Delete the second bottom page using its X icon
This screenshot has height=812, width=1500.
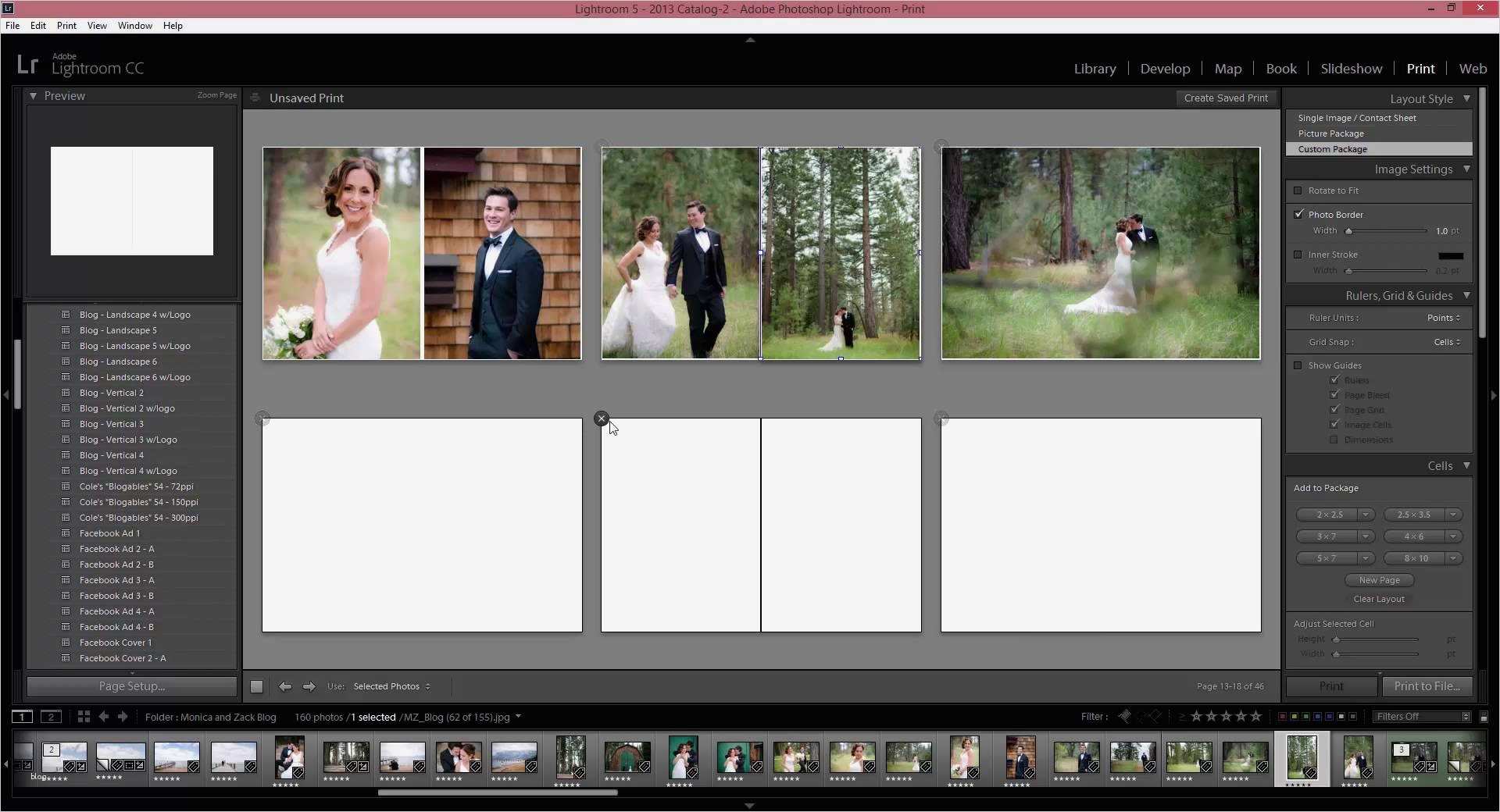click(602, 418)
